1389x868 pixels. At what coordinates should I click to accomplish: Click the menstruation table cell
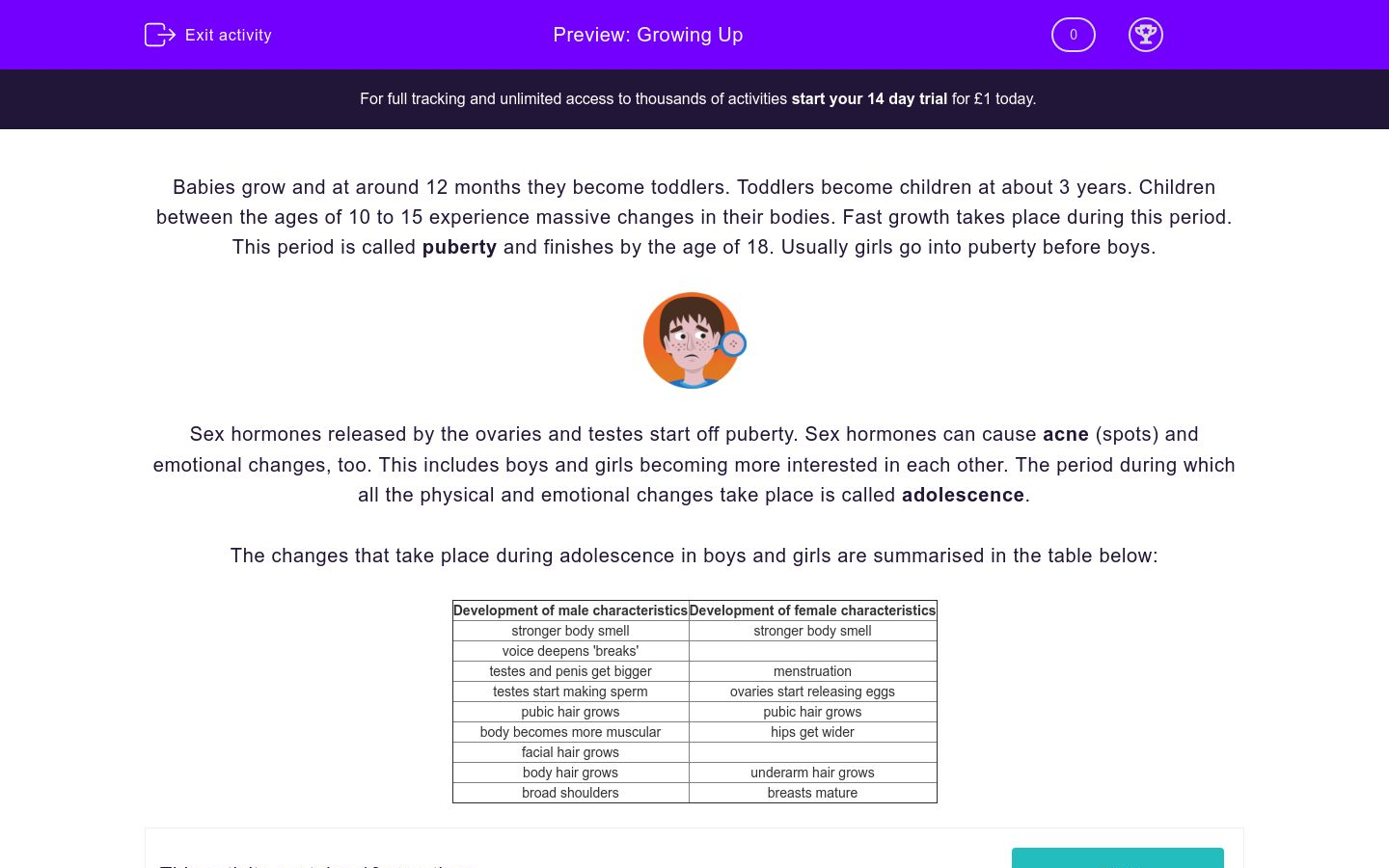812,671
